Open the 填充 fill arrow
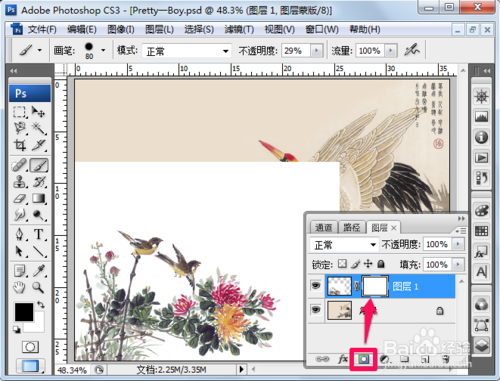Screen dimensions: 500x381 (458, 264)
